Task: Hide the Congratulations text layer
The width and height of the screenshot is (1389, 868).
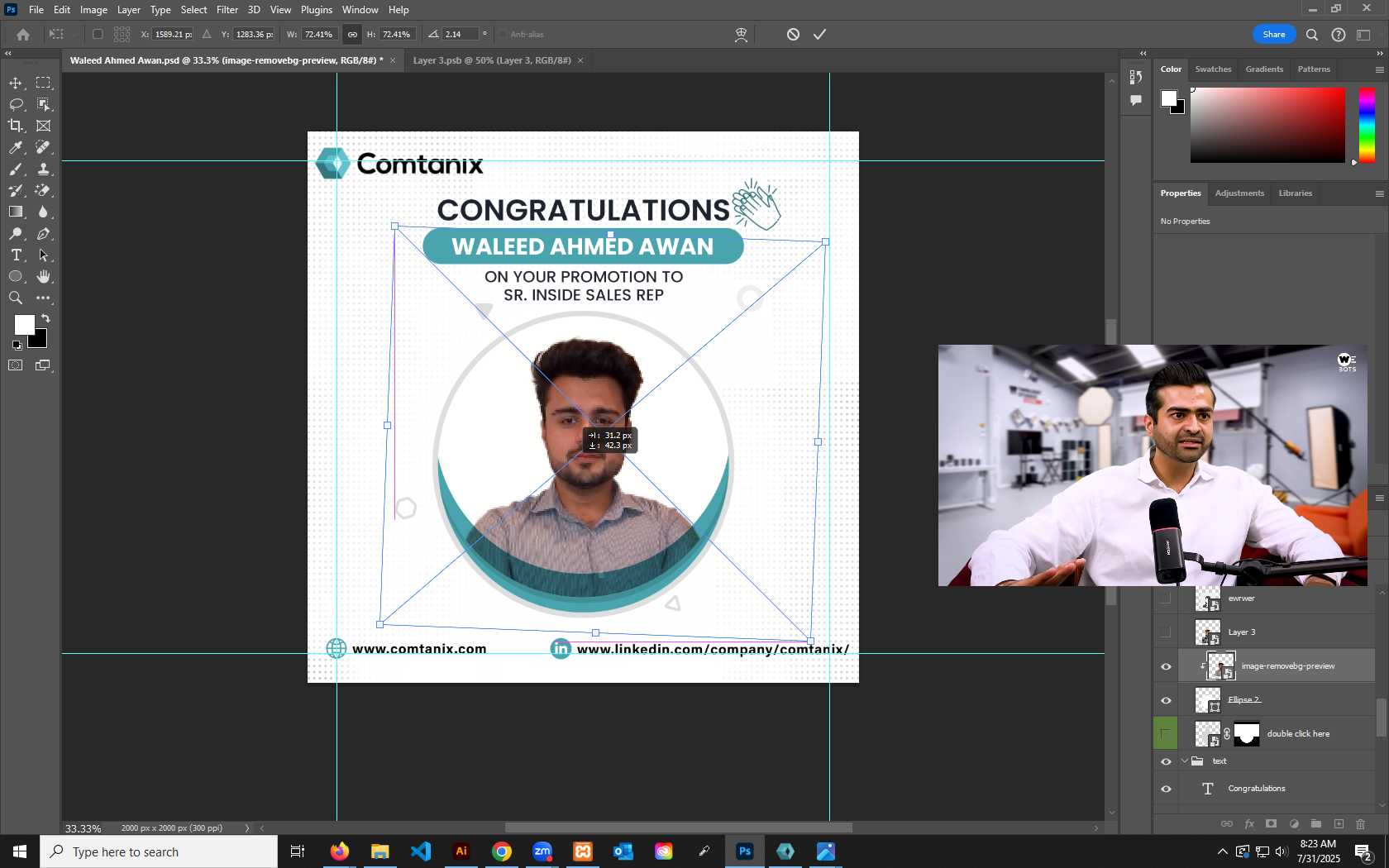Action: [1166, 789]
